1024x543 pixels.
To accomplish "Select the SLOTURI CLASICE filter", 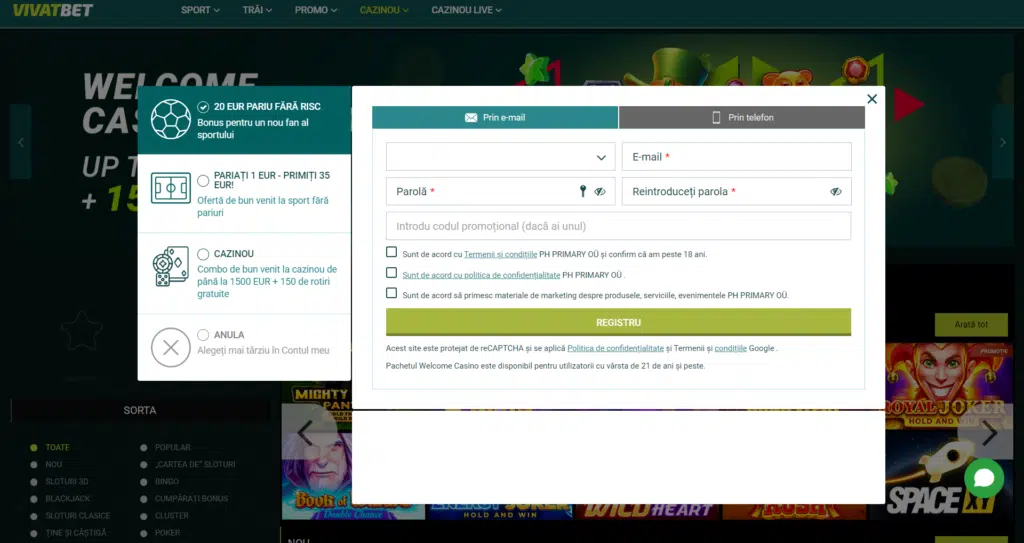I will pyautogui.click(x=71, y=516).
